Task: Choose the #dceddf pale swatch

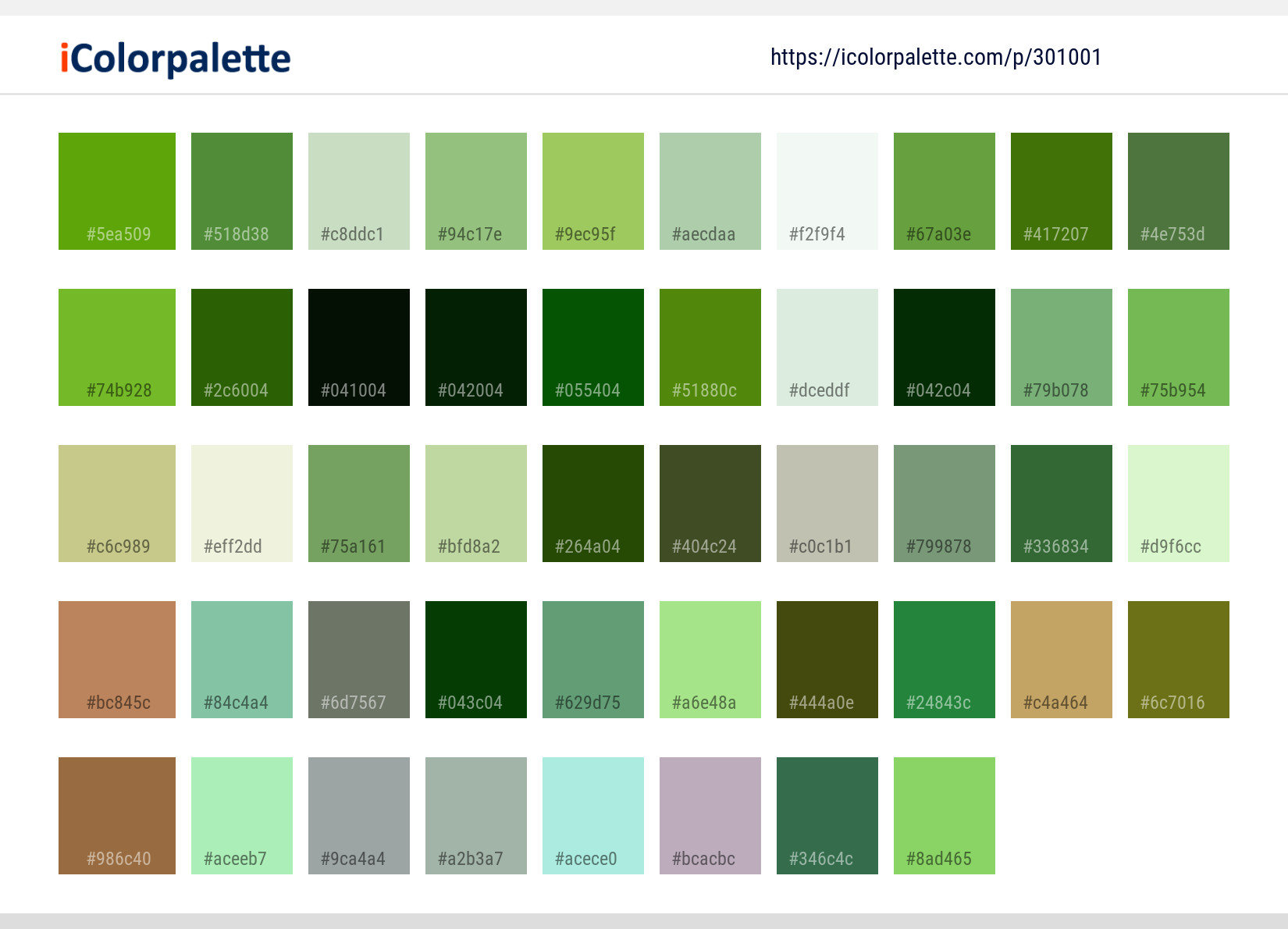Action: click(827, 347)
